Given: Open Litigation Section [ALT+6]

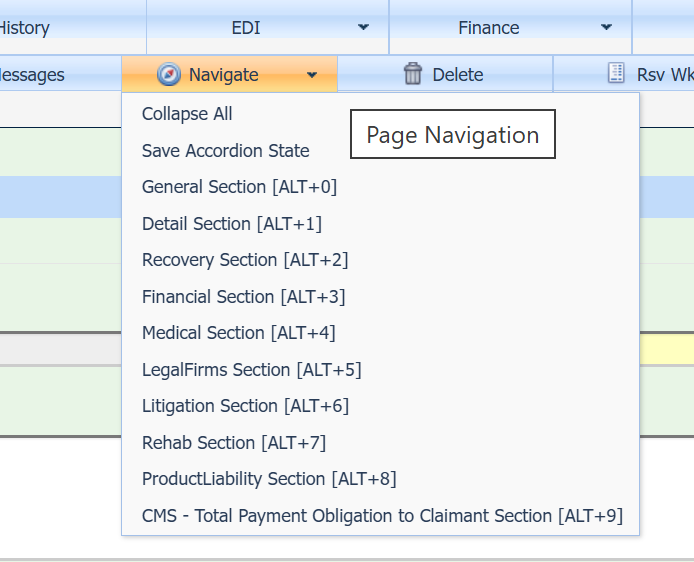Looking at the screenshot, I should pyautogui.click(x=245, y=406).
